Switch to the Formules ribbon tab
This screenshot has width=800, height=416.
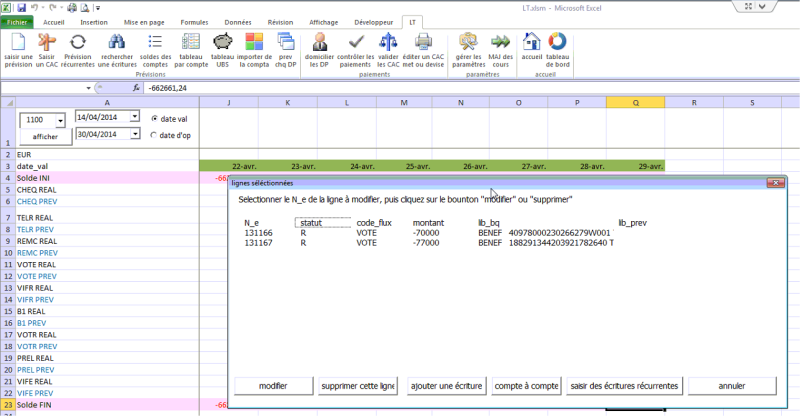194,22
